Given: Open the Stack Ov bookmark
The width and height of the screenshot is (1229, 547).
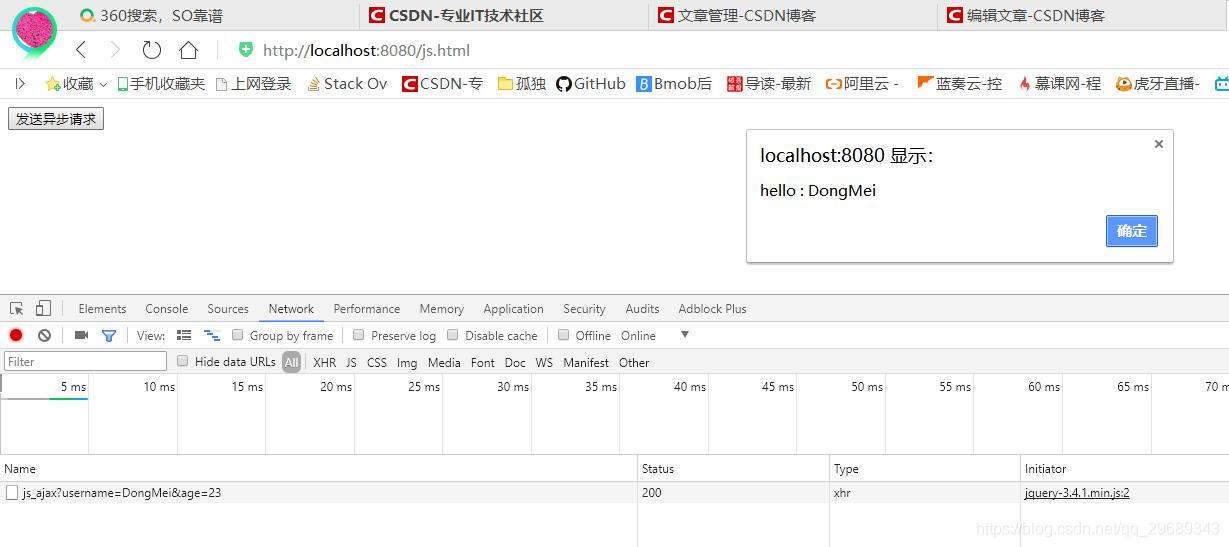Looking at the screenshot, I should point(347,84).
